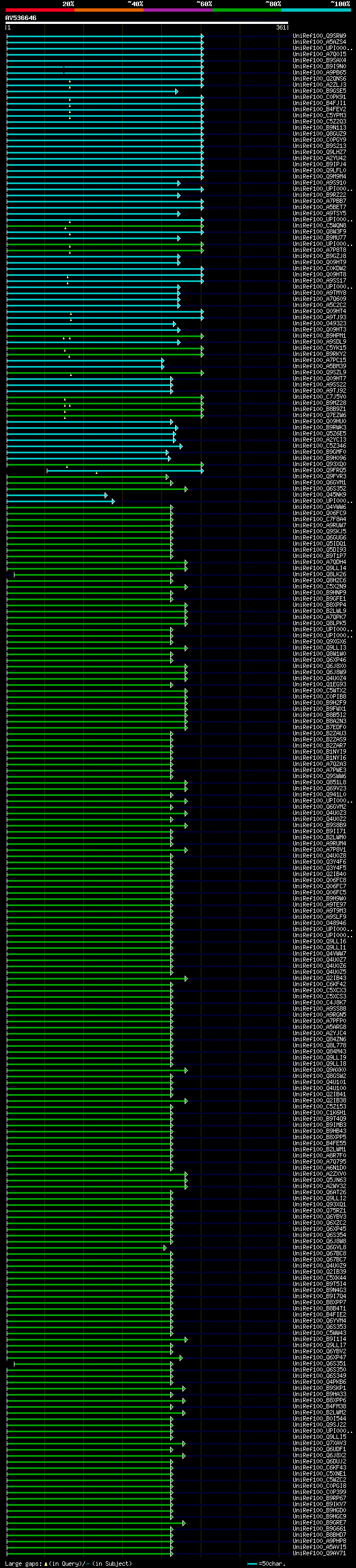Select the query name AV536646
356x1568 pixels.
pos(21,18)
